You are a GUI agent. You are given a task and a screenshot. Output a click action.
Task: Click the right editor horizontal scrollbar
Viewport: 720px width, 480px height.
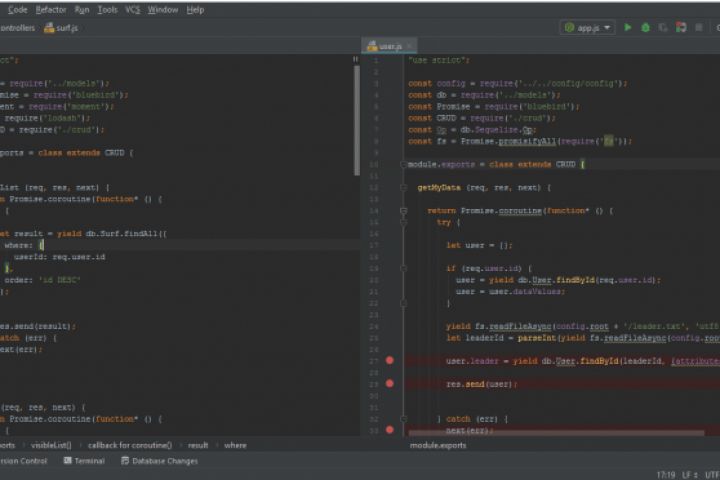pos(556,433)
